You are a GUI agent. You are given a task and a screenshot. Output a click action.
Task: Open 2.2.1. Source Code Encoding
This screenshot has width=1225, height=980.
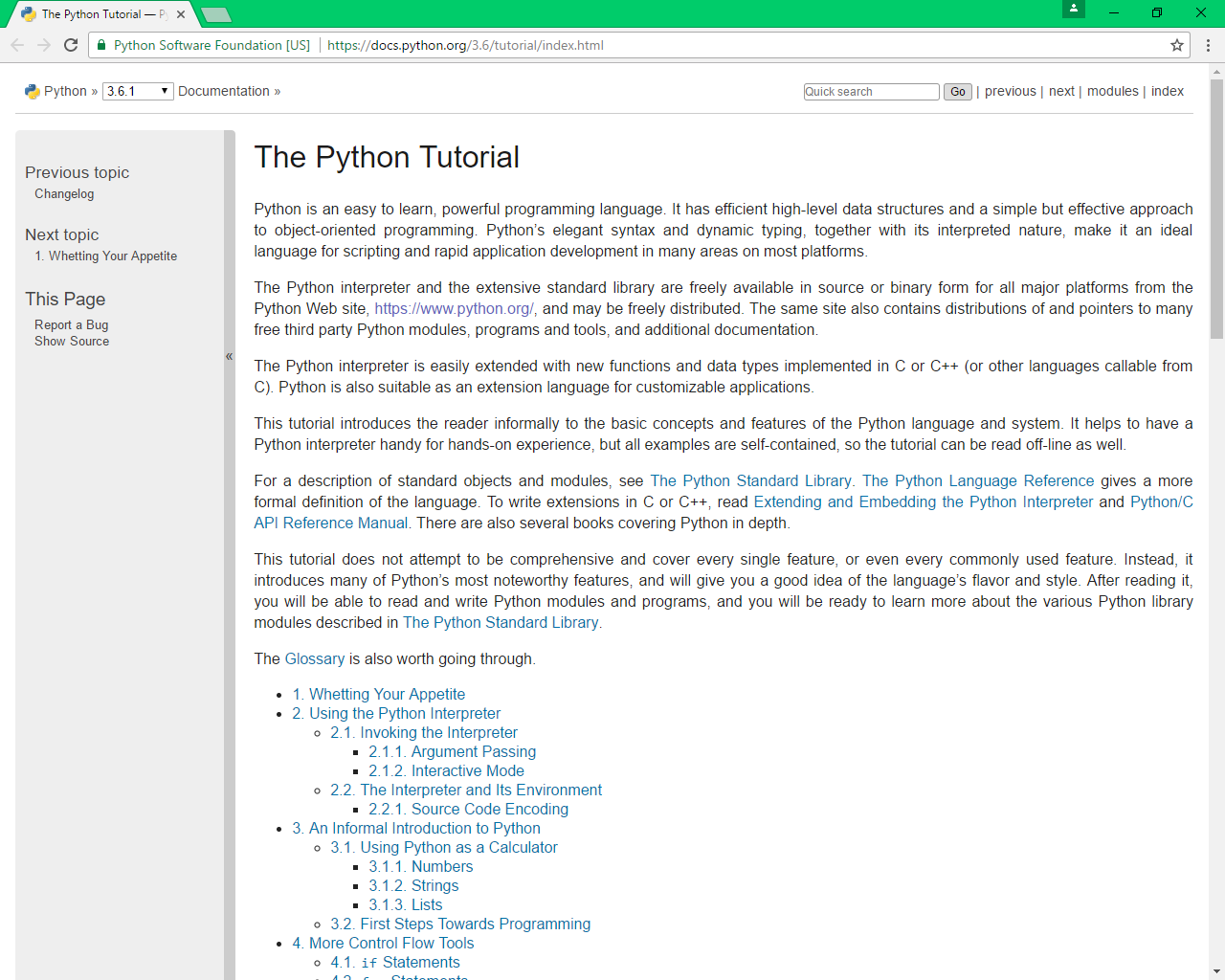469,809
